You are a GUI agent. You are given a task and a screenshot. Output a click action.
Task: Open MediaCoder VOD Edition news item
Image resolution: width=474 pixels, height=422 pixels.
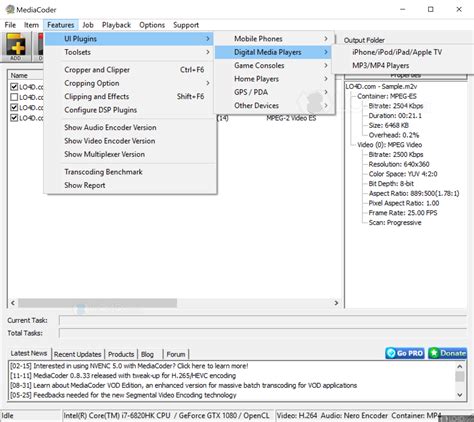(183, 385)
